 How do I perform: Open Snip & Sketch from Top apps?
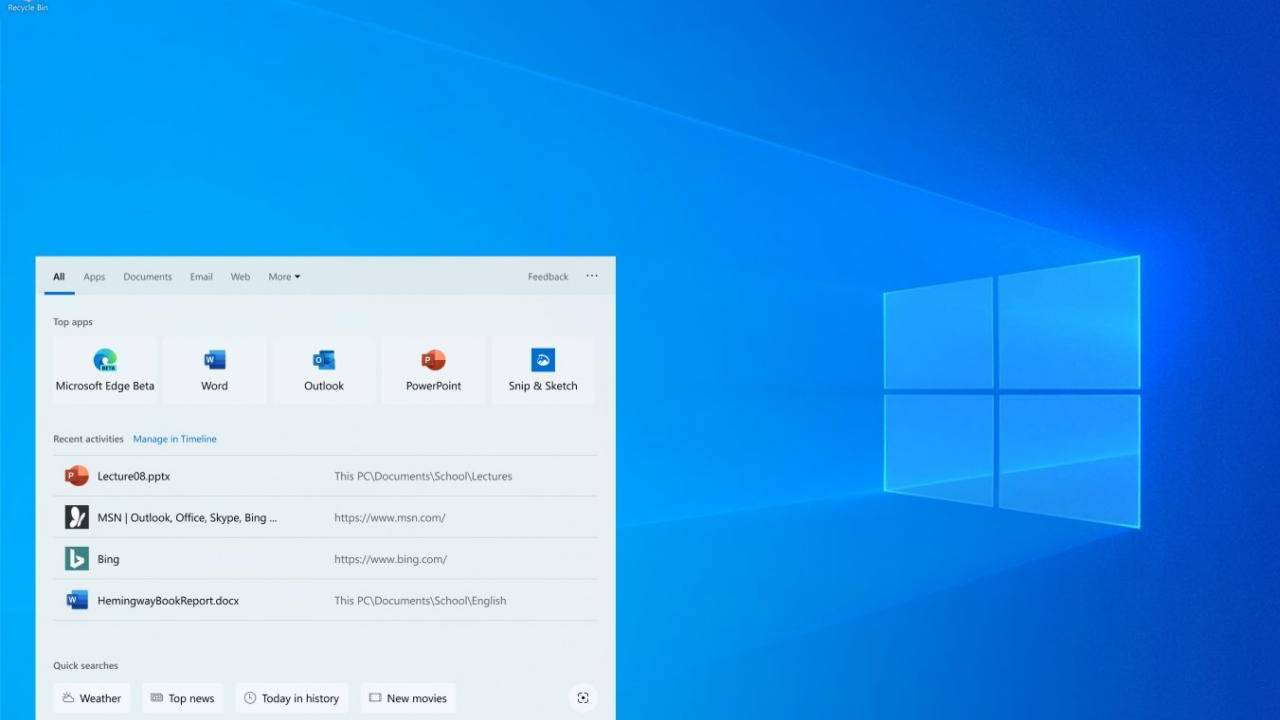[542, 368]
